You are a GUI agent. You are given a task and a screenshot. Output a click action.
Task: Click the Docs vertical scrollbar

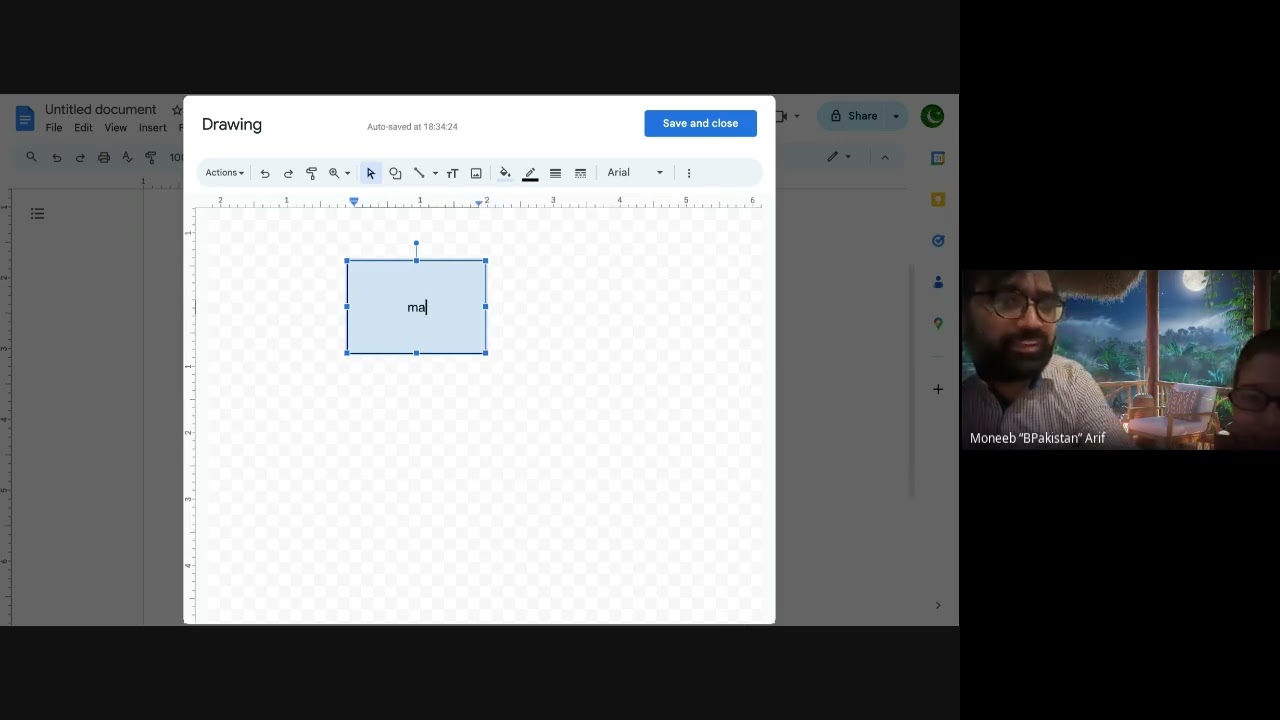coord(911,380)
